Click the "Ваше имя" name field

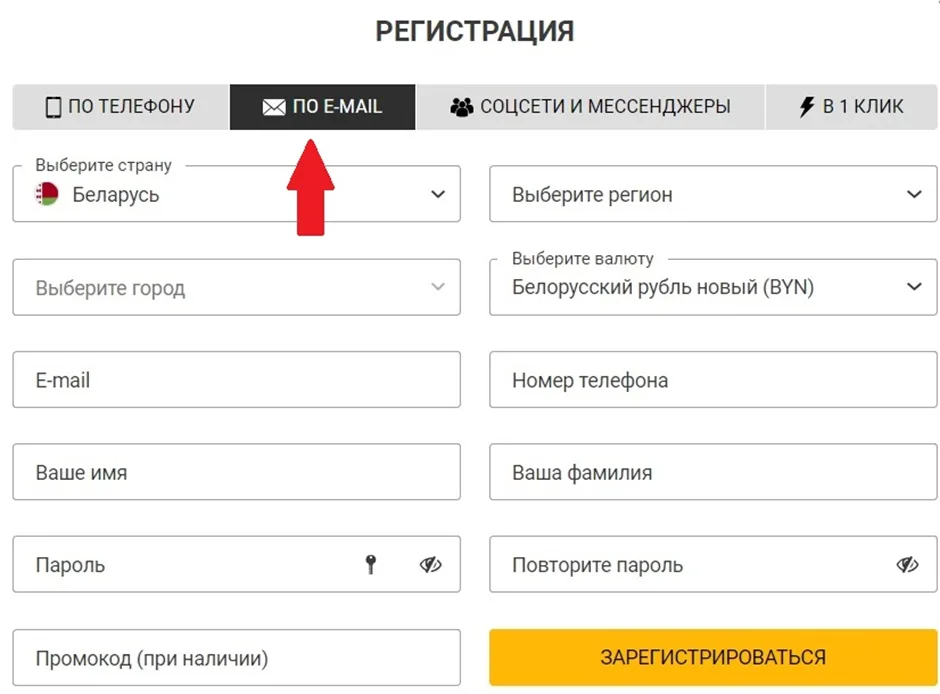coord(235,471)
